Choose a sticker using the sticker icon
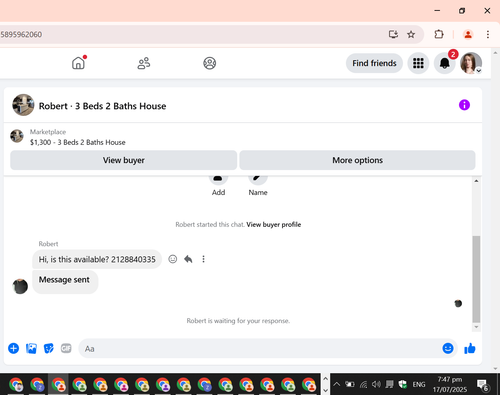Image resolution: width=500 pixels, height=395 pixels. 49,348
